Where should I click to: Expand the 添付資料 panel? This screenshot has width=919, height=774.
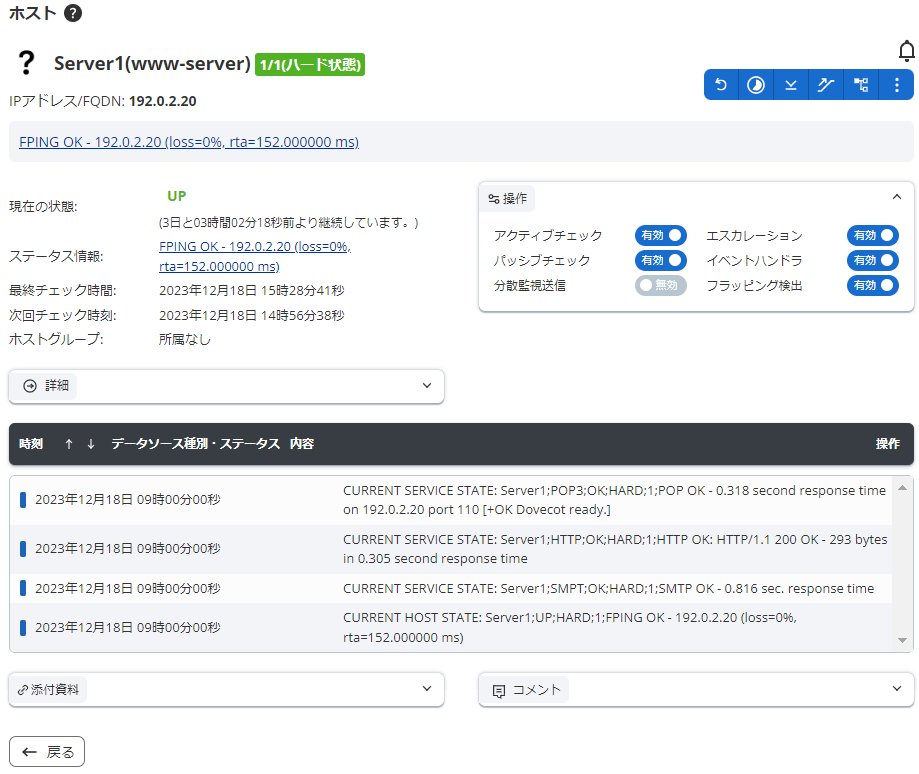click(x=226, y=689)
